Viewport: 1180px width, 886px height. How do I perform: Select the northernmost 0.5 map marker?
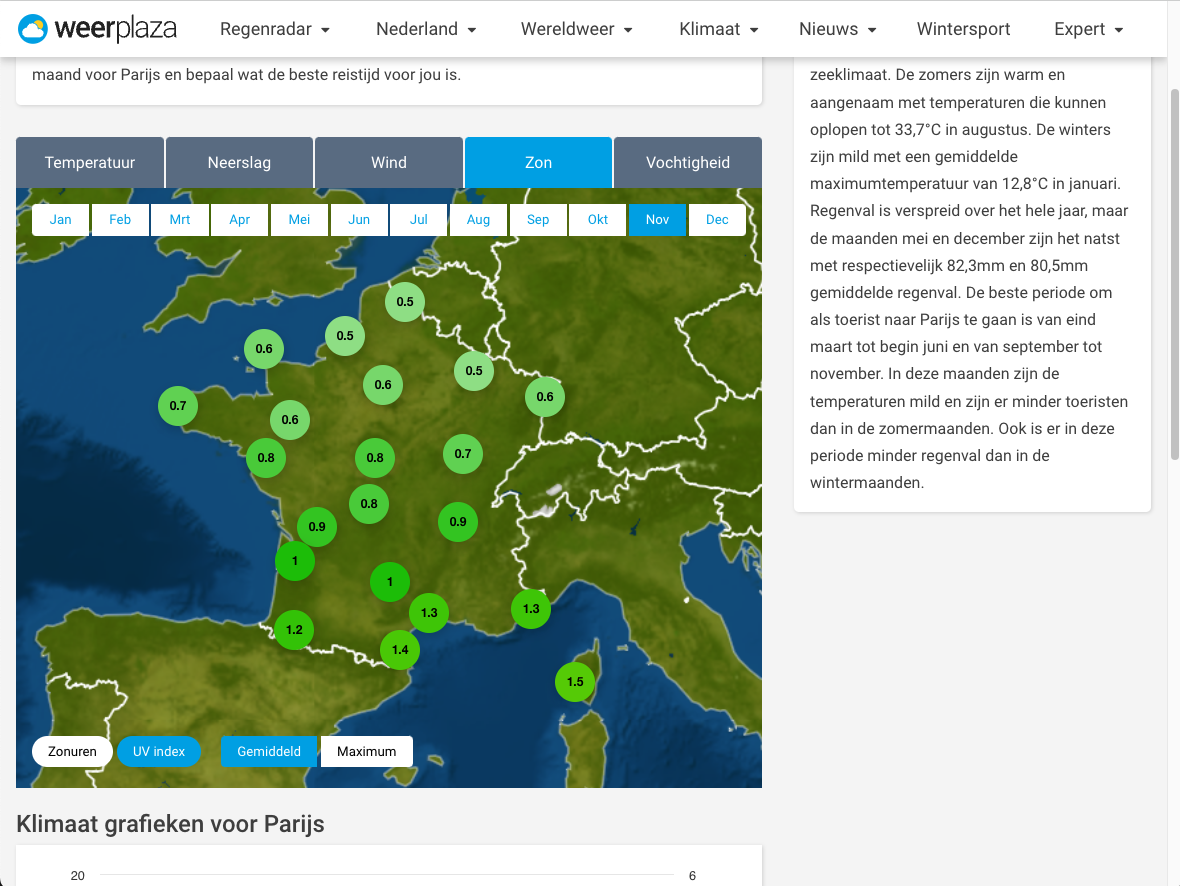coord(405,302)
